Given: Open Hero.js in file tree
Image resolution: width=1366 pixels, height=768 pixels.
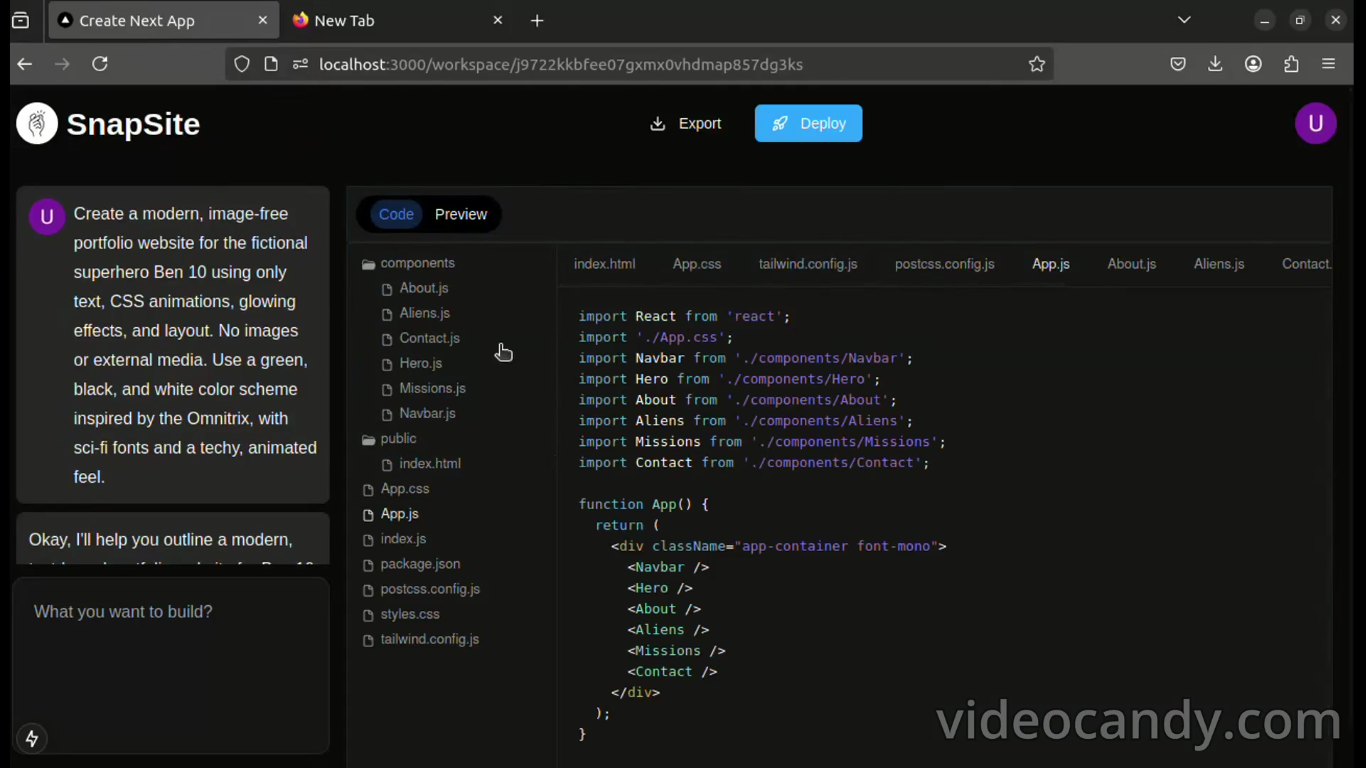Looking at the screenshot, I should pyautogui.click(x=421, y=363).
